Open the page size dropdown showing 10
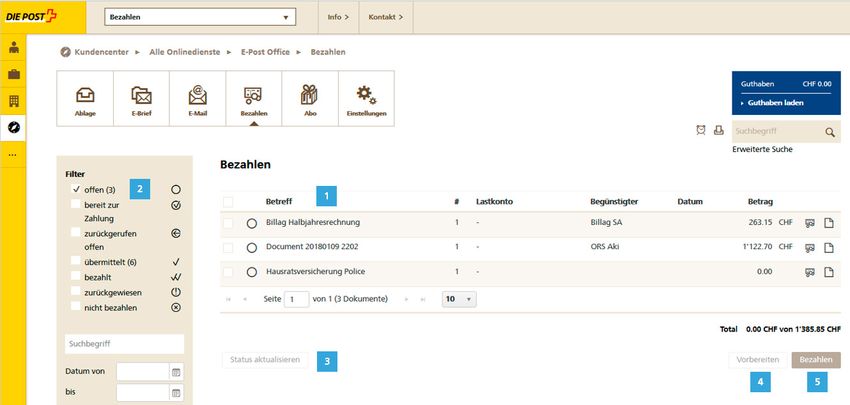The height and width of the screenshot is (405, 850). (459, 299)
